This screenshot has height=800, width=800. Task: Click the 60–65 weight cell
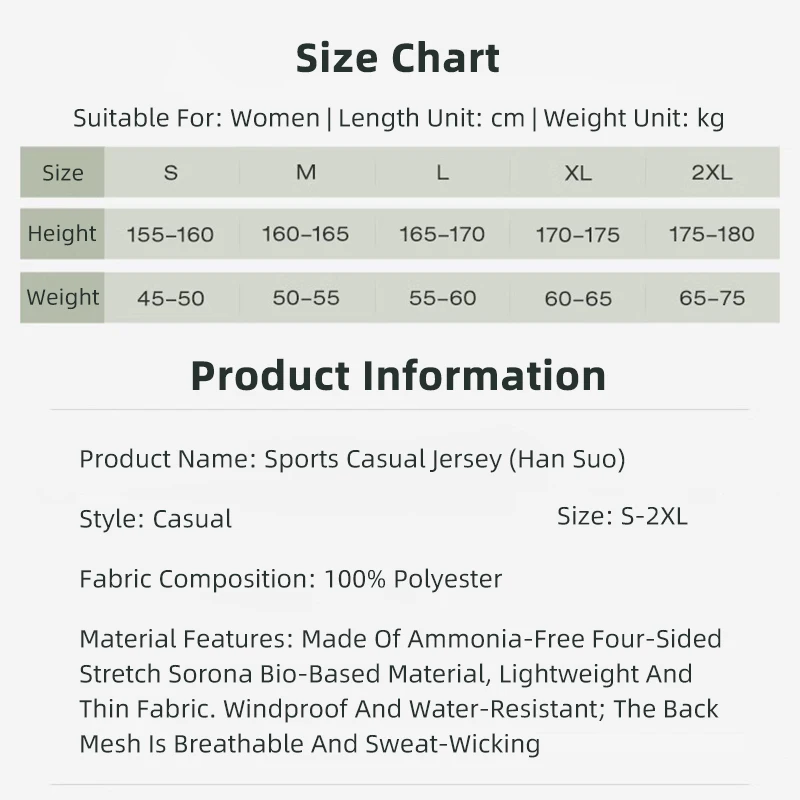[x=578, y=298]
